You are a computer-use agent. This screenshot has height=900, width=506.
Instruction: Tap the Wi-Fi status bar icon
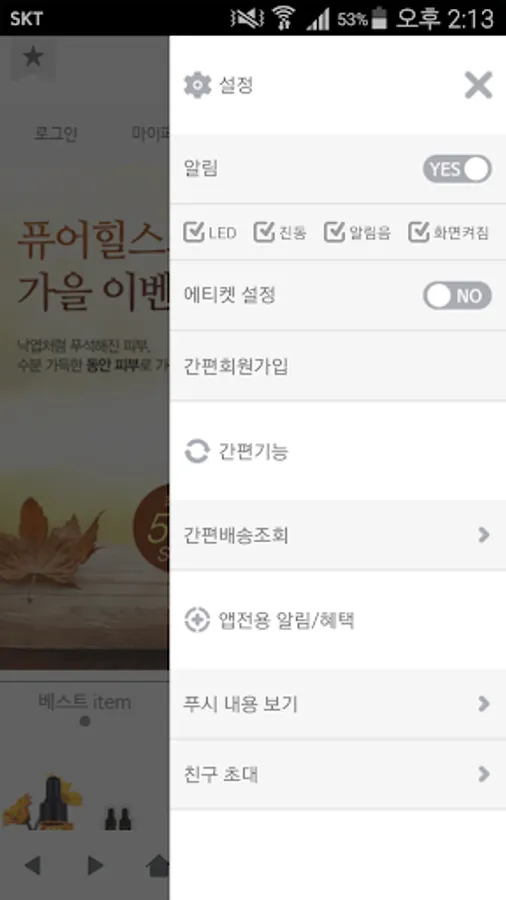click(283, 18)
